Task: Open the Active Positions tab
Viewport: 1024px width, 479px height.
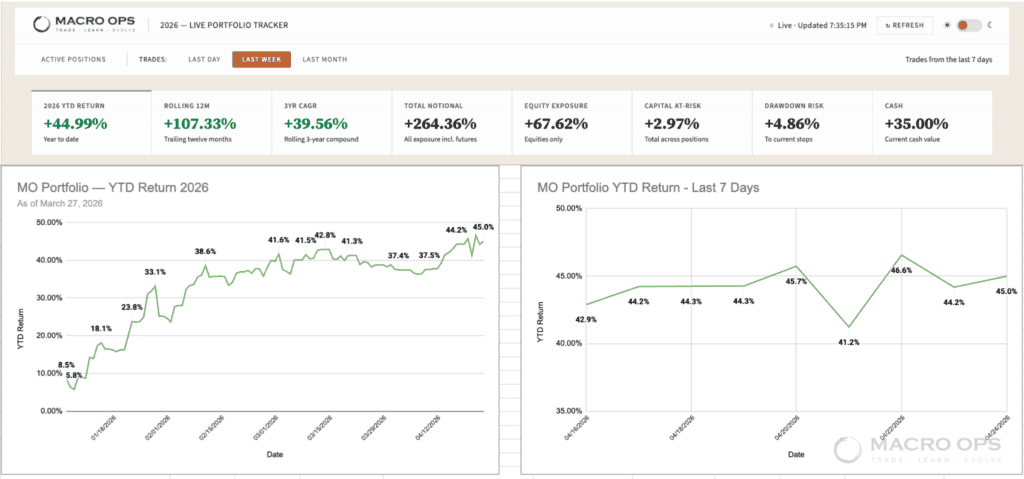Action: point(73,60)
